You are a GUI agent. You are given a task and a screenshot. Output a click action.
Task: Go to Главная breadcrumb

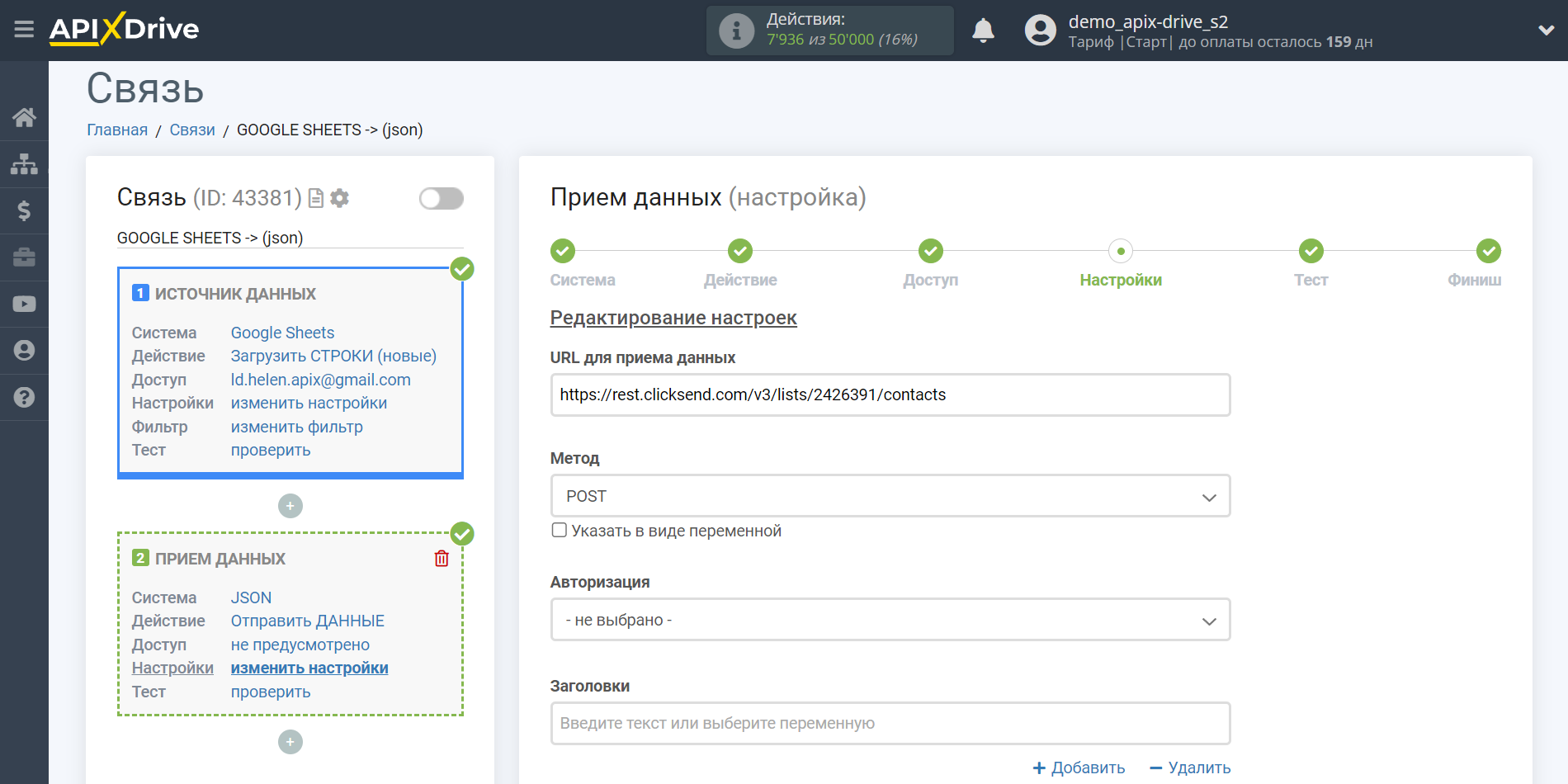pos(117,130)
